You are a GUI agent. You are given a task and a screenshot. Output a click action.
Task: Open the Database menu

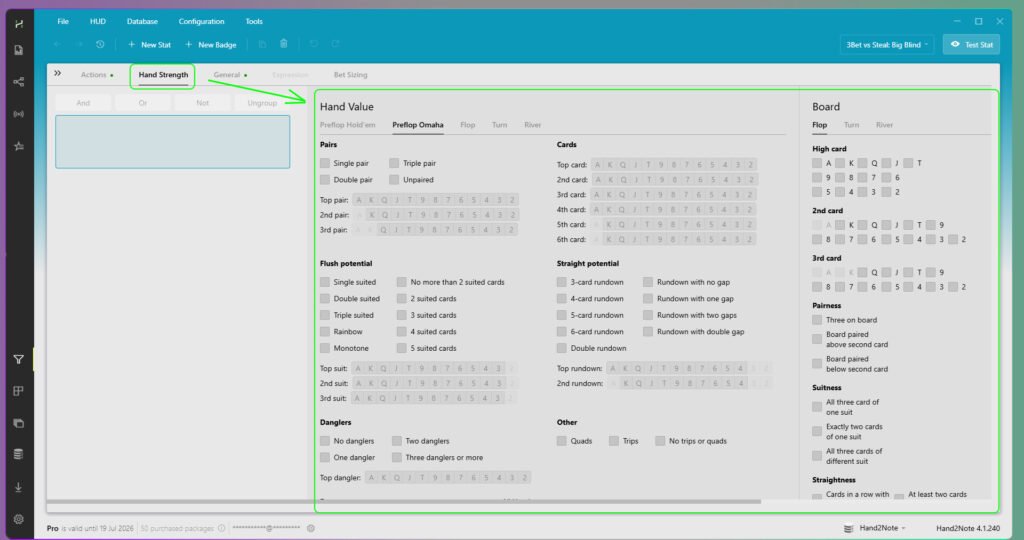coord(142,22)
